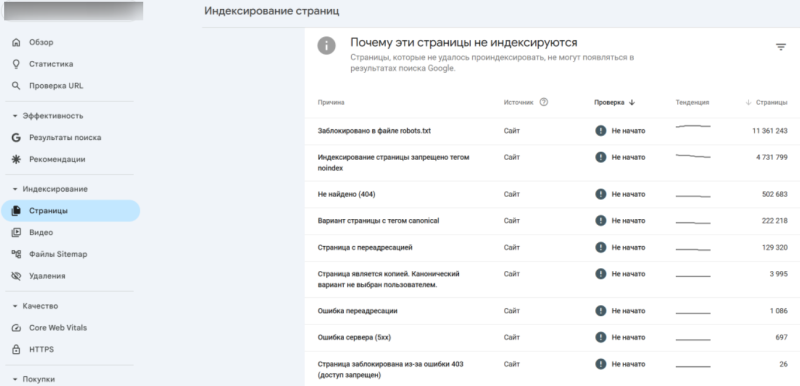Click the trend sparkline in noindex row

(693, 156)
